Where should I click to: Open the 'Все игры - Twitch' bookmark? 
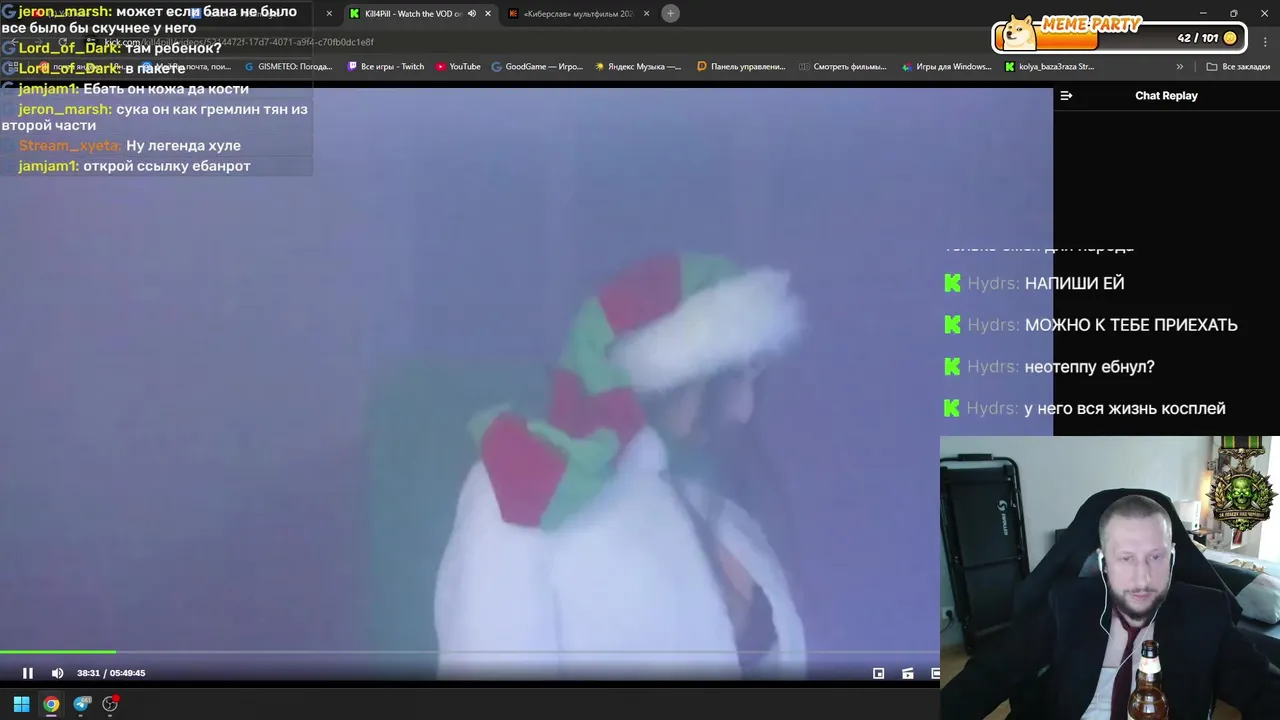(x=386, y=67)
